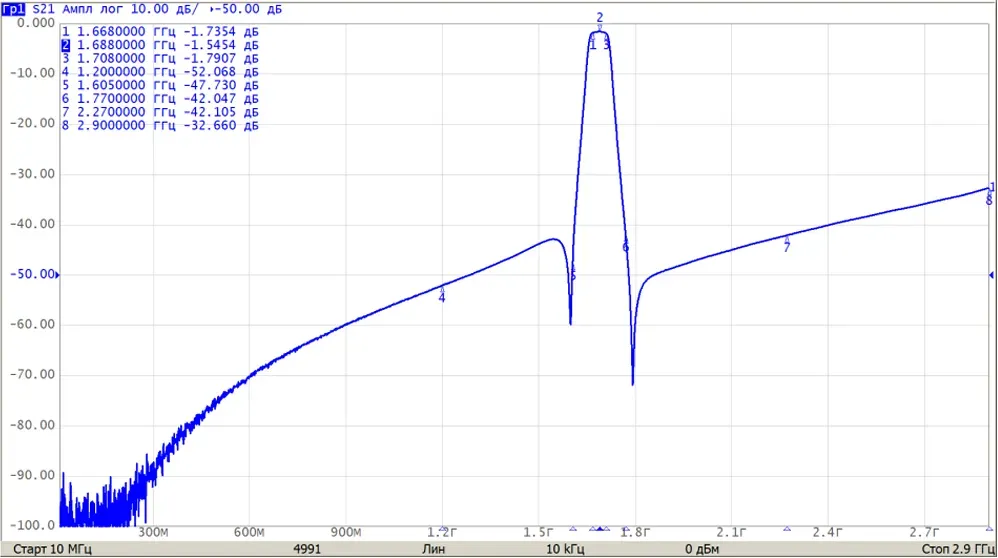Click marker 4 on the trace near 1.2 ГГц
This screenshot has width=998, height=558.
point(442,295)
